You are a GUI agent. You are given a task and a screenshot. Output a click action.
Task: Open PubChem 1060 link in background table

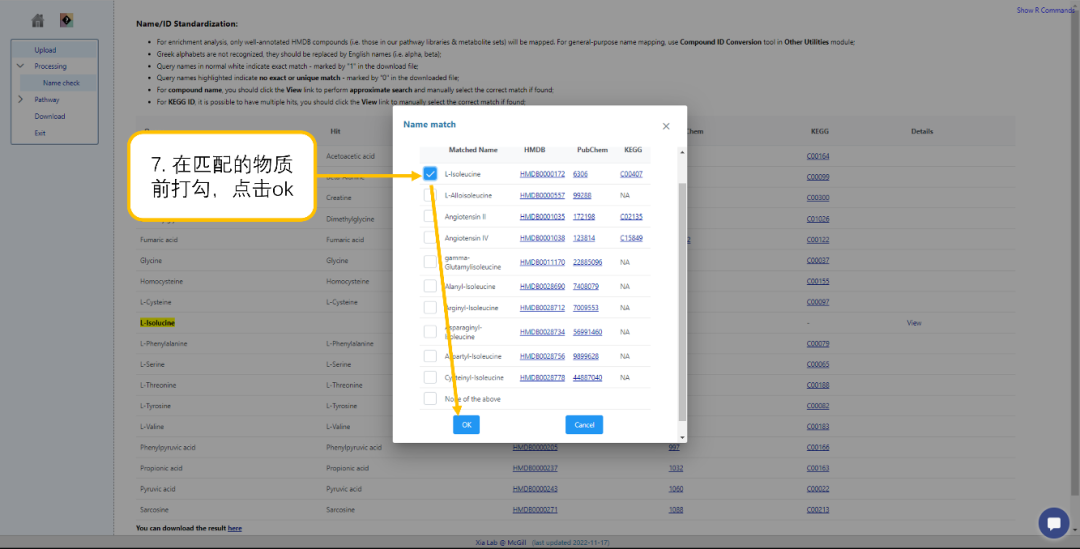click(676, 489)
